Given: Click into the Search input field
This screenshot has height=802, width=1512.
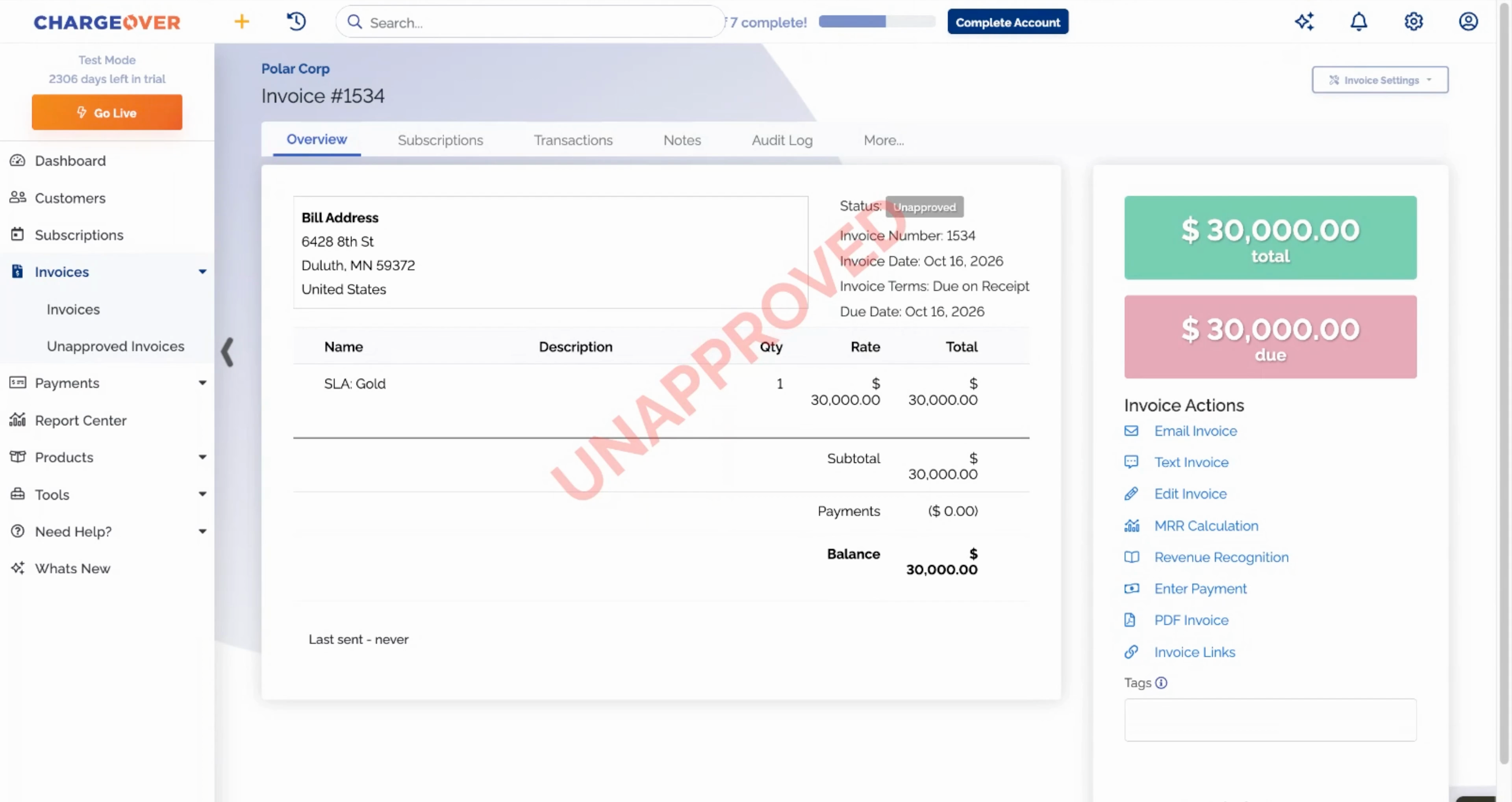Looking at the screenshot, I should pyautogui.click(x=531, y=22).
